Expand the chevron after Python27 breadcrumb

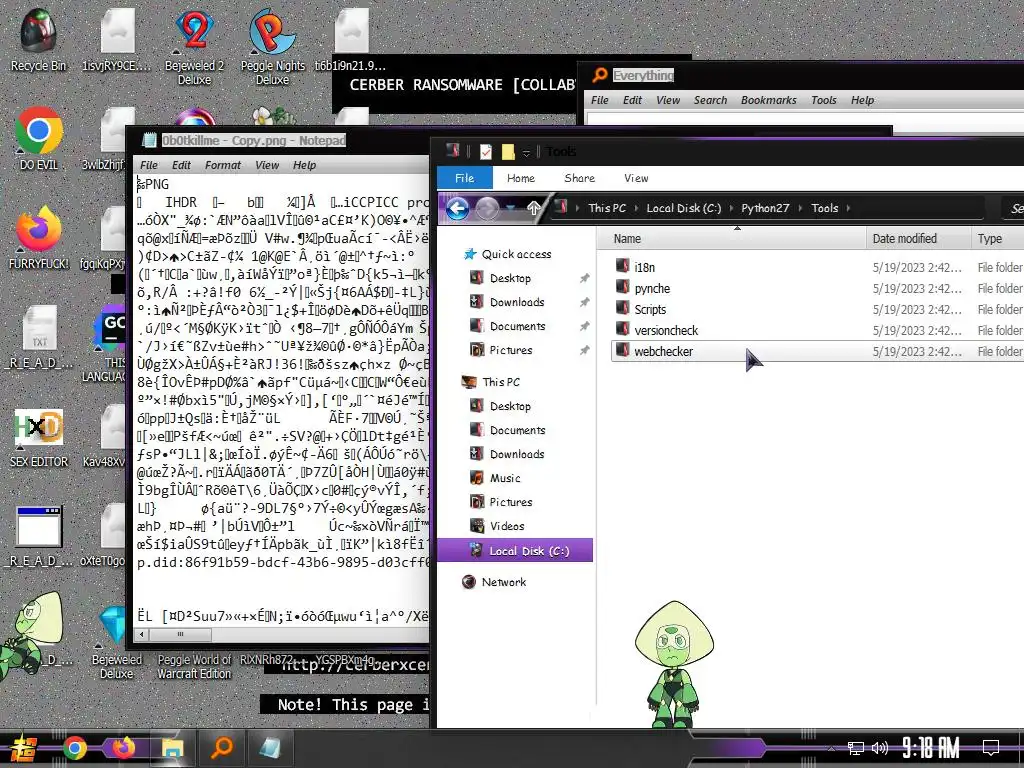(800, 208)
